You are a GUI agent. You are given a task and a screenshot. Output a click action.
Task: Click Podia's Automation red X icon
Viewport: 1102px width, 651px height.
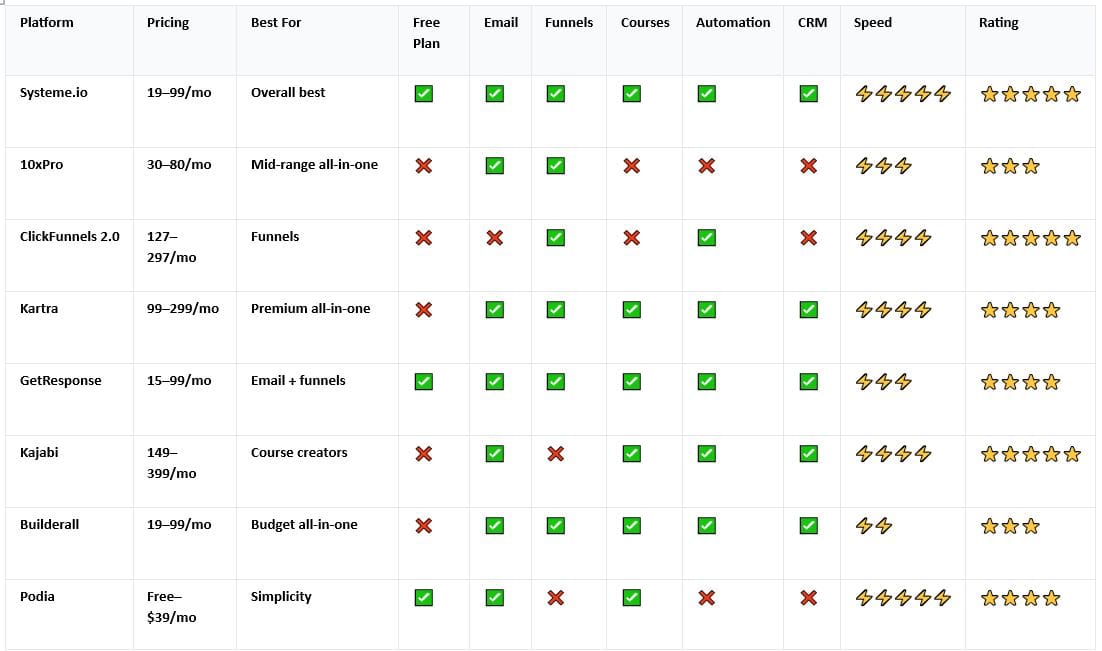click(x=706, y=598)
